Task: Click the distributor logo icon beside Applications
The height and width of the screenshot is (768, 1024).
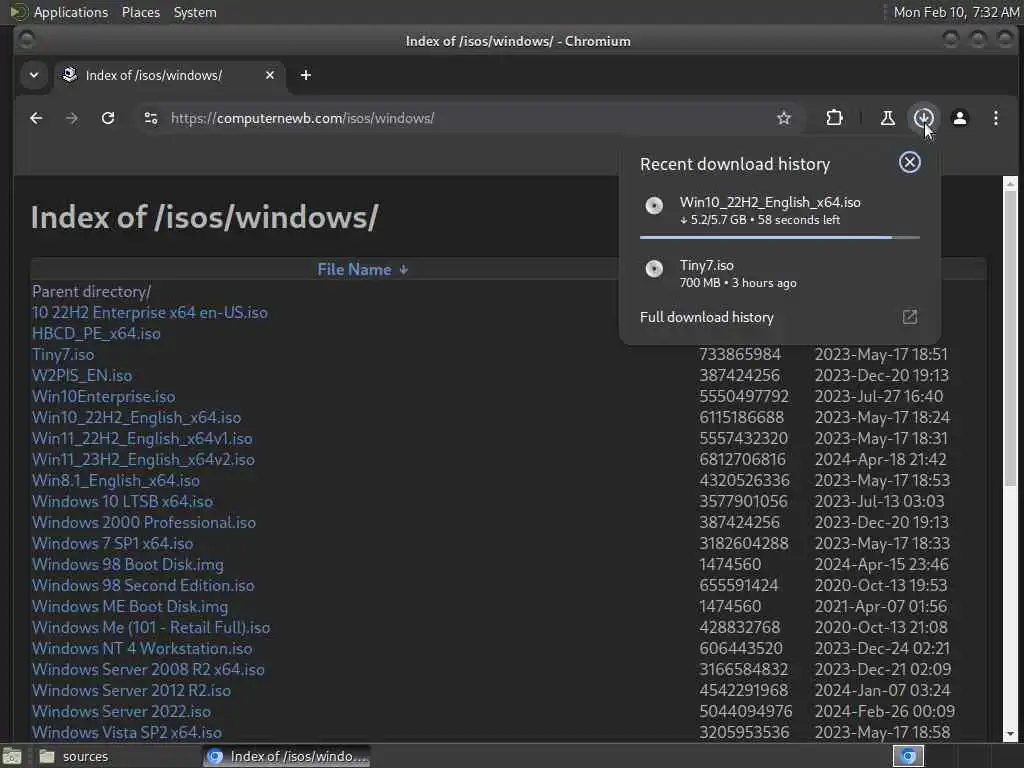Action: (x=18, y=12)
